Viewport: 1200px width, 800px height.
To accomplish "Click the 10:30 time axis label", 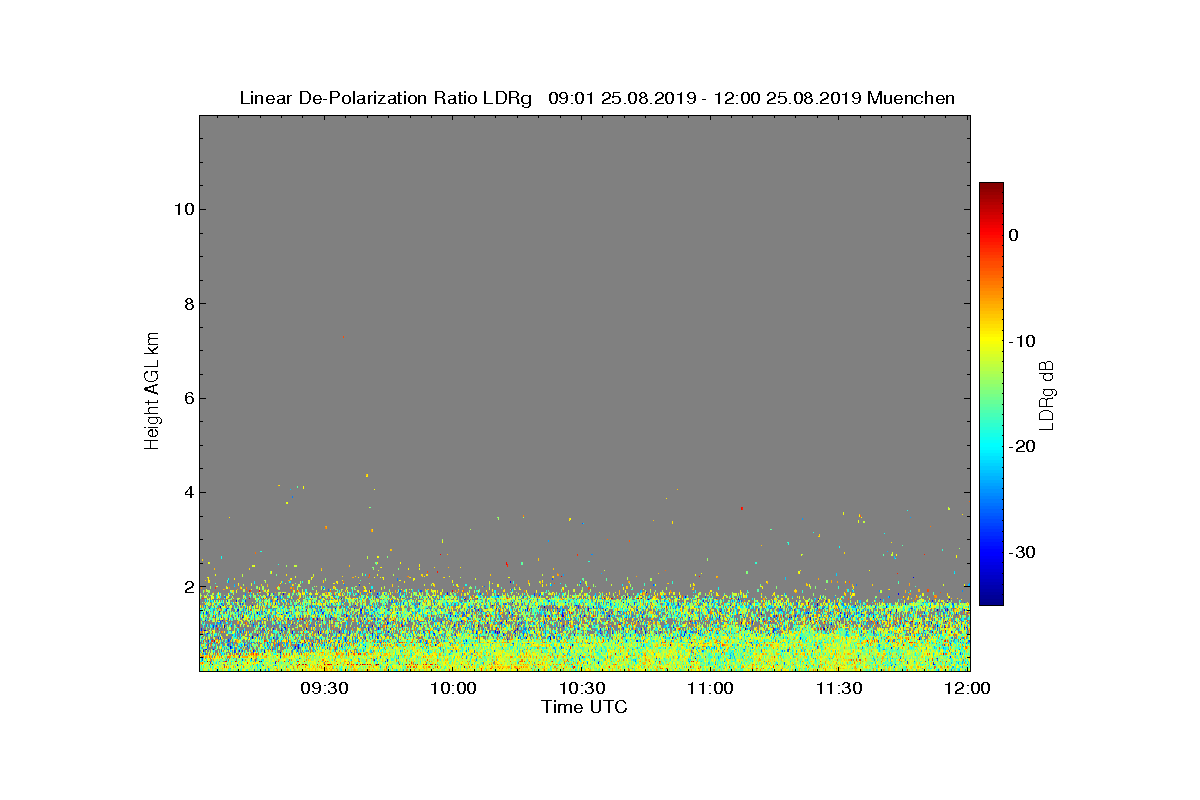I will click(582, 688).
